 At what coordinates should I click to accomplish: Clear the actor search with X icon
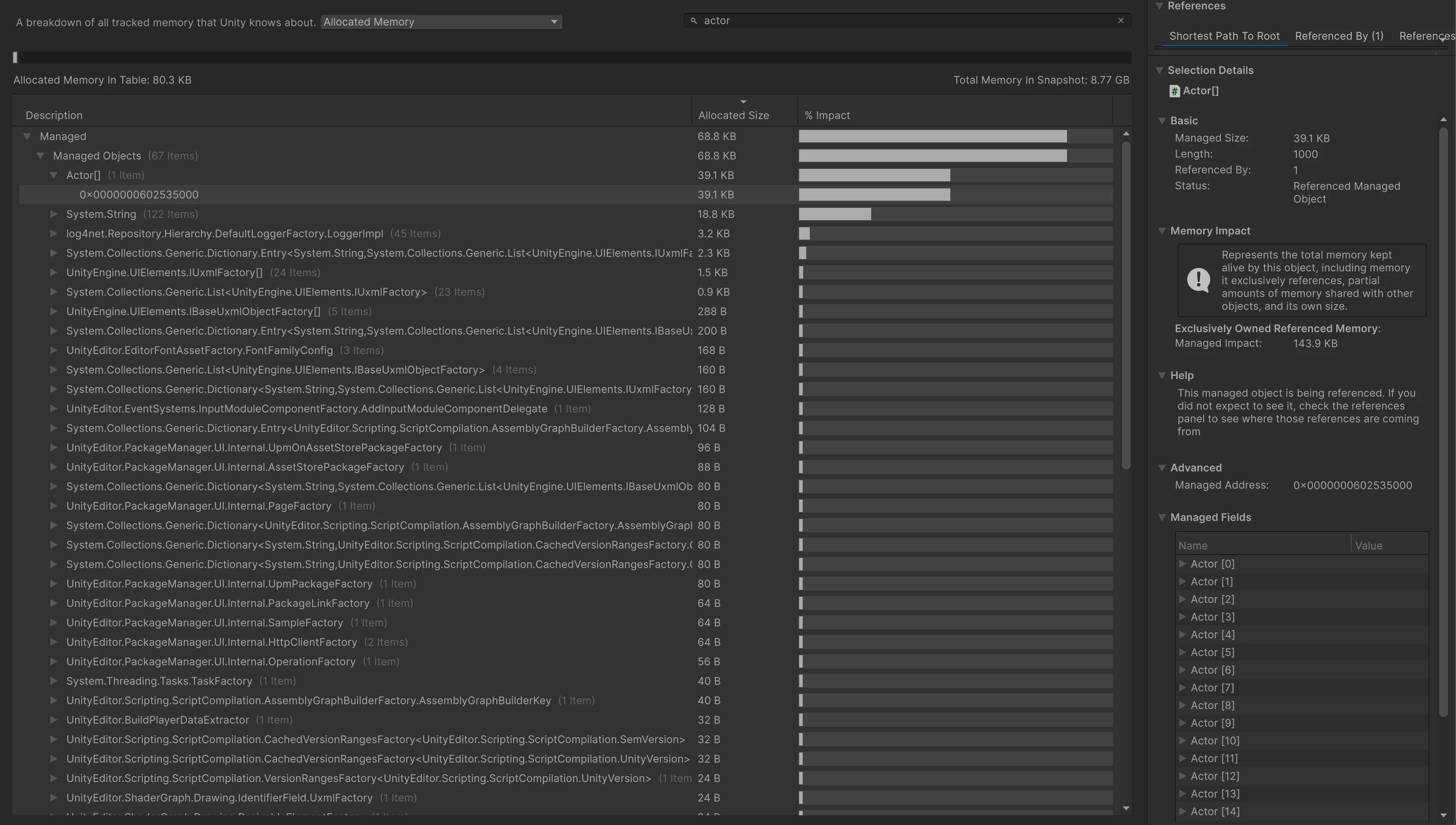coord(1120,20)
